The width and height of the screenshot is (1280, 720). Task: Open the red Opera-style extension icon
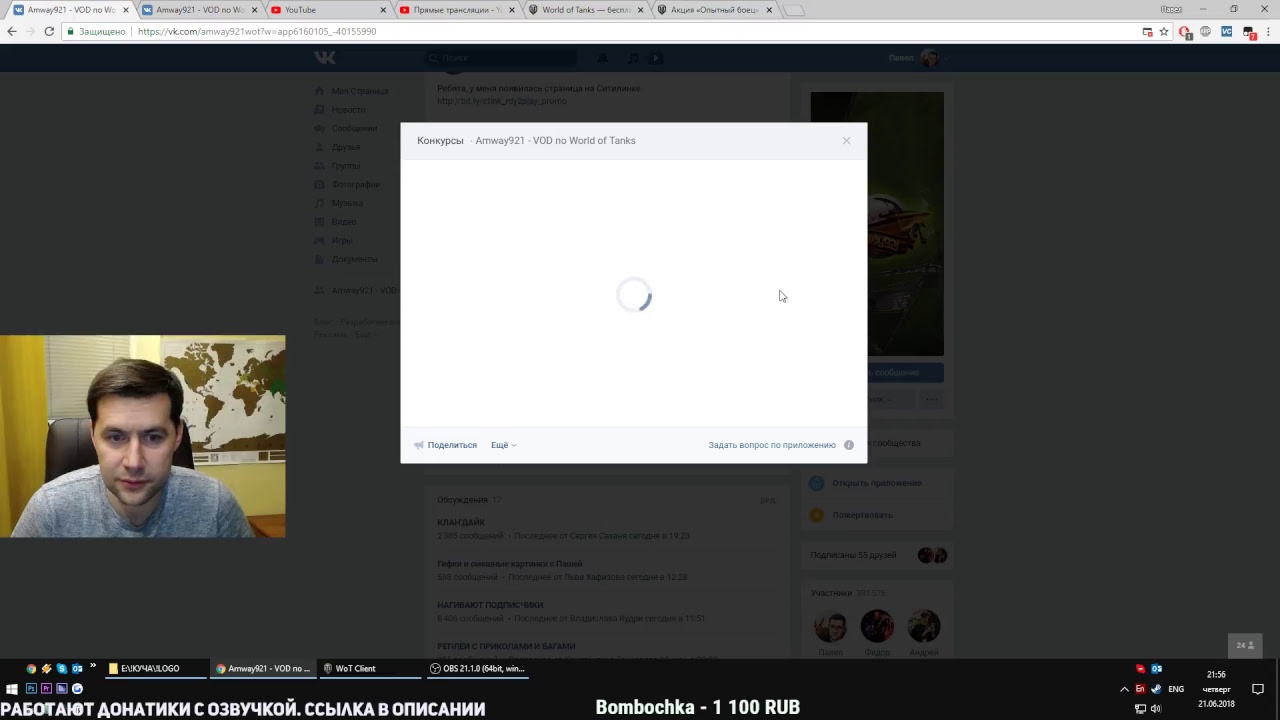tap(1185, 32)
